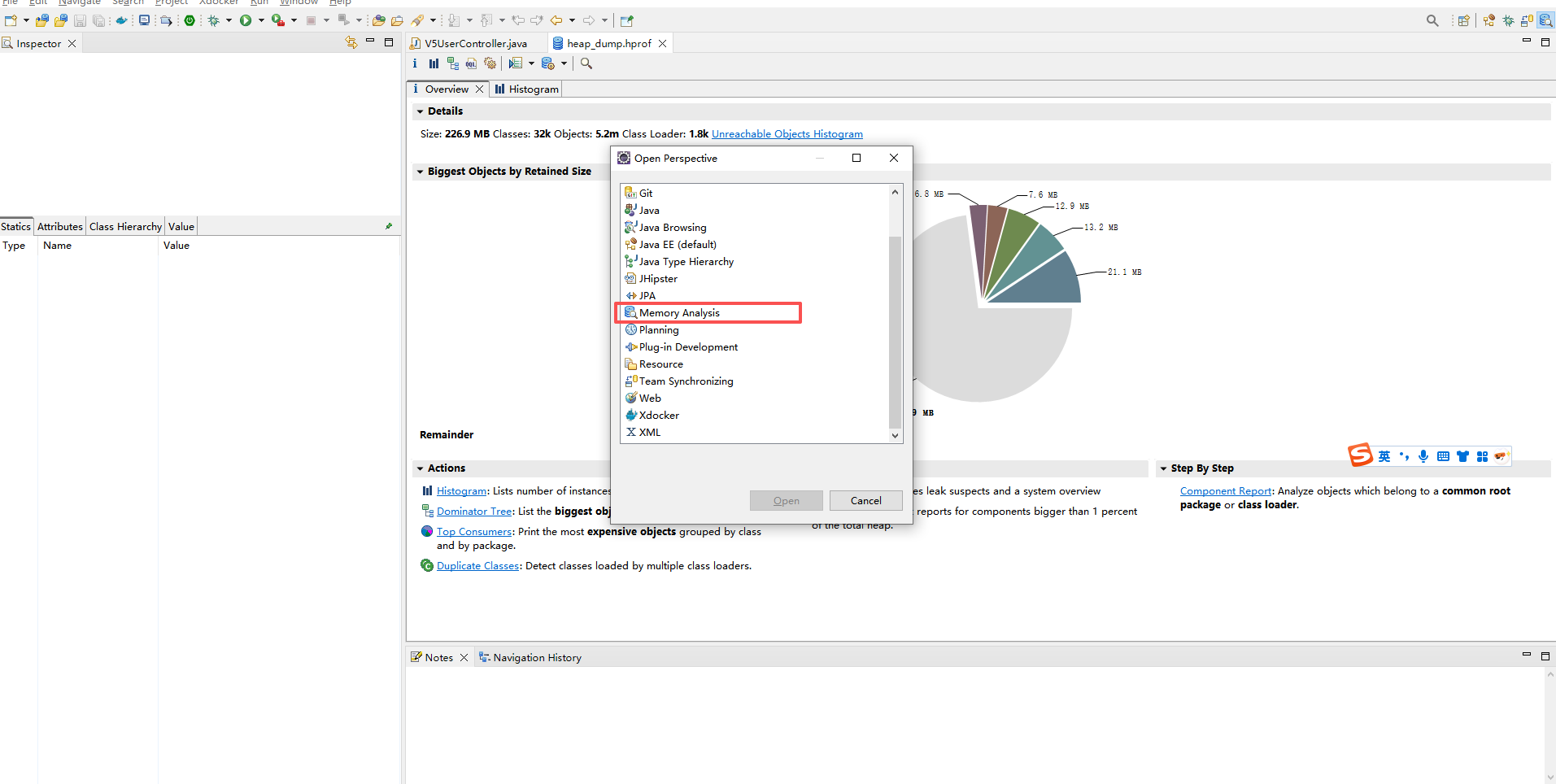Screen dimensions: 1556x784
Task: Switch to the Memory Analysis perspective icon
Action: point(1545,20)
